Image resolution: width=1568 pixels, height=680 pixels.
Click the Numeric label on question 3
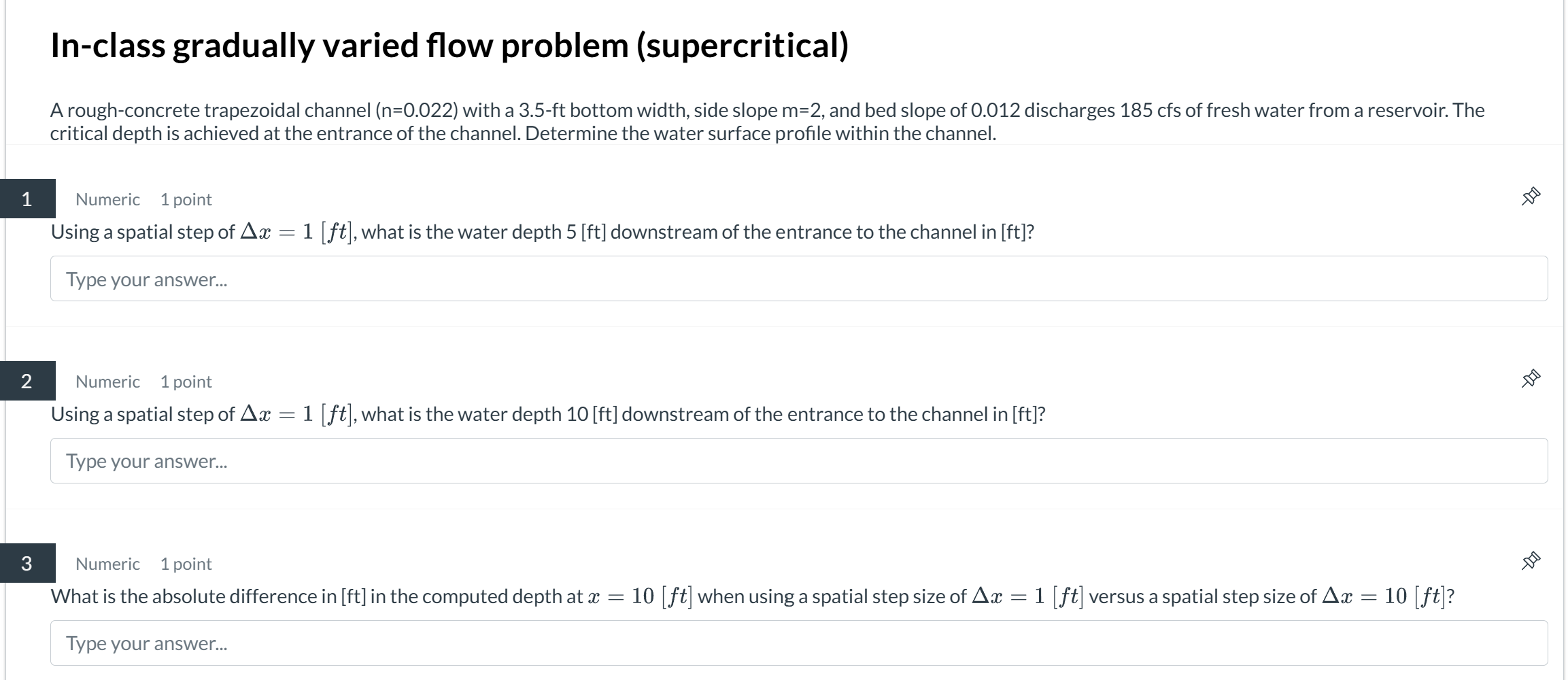click(x=107, y=563)
